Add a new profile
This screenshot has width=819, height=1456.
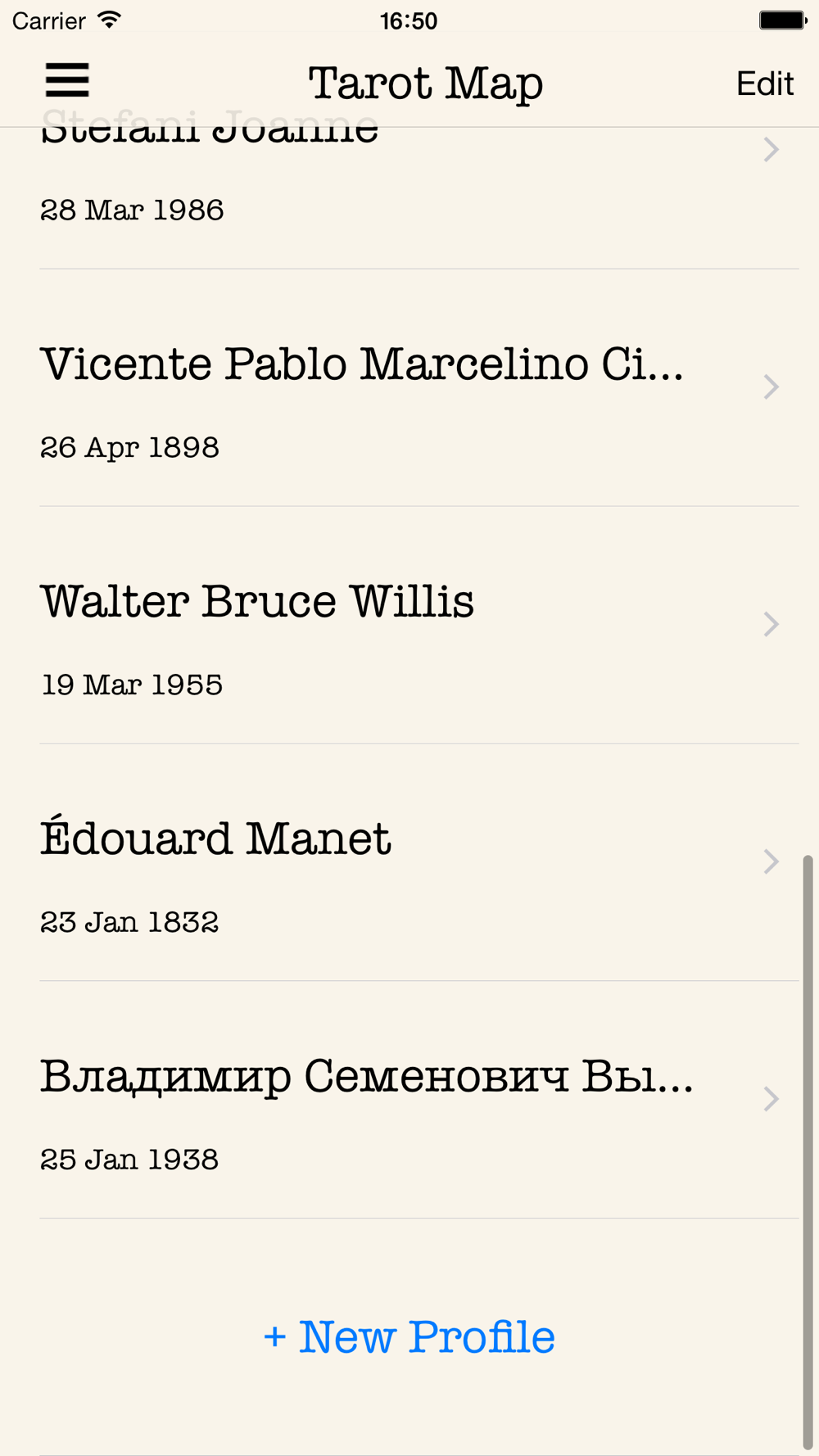pos(409,1337)
